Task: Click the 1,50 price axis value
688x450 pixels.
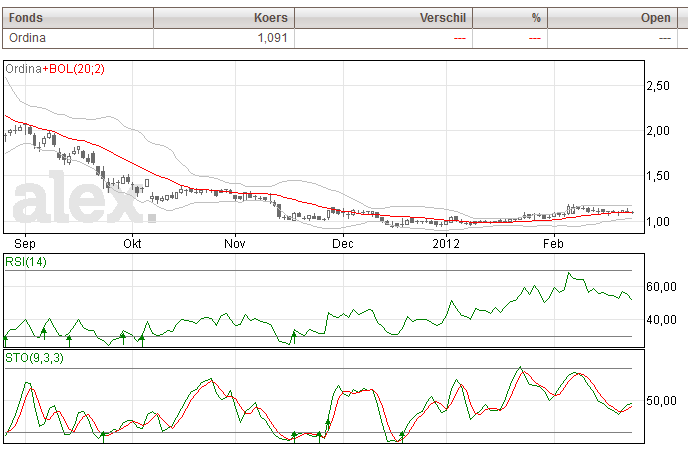Action: 658,176
